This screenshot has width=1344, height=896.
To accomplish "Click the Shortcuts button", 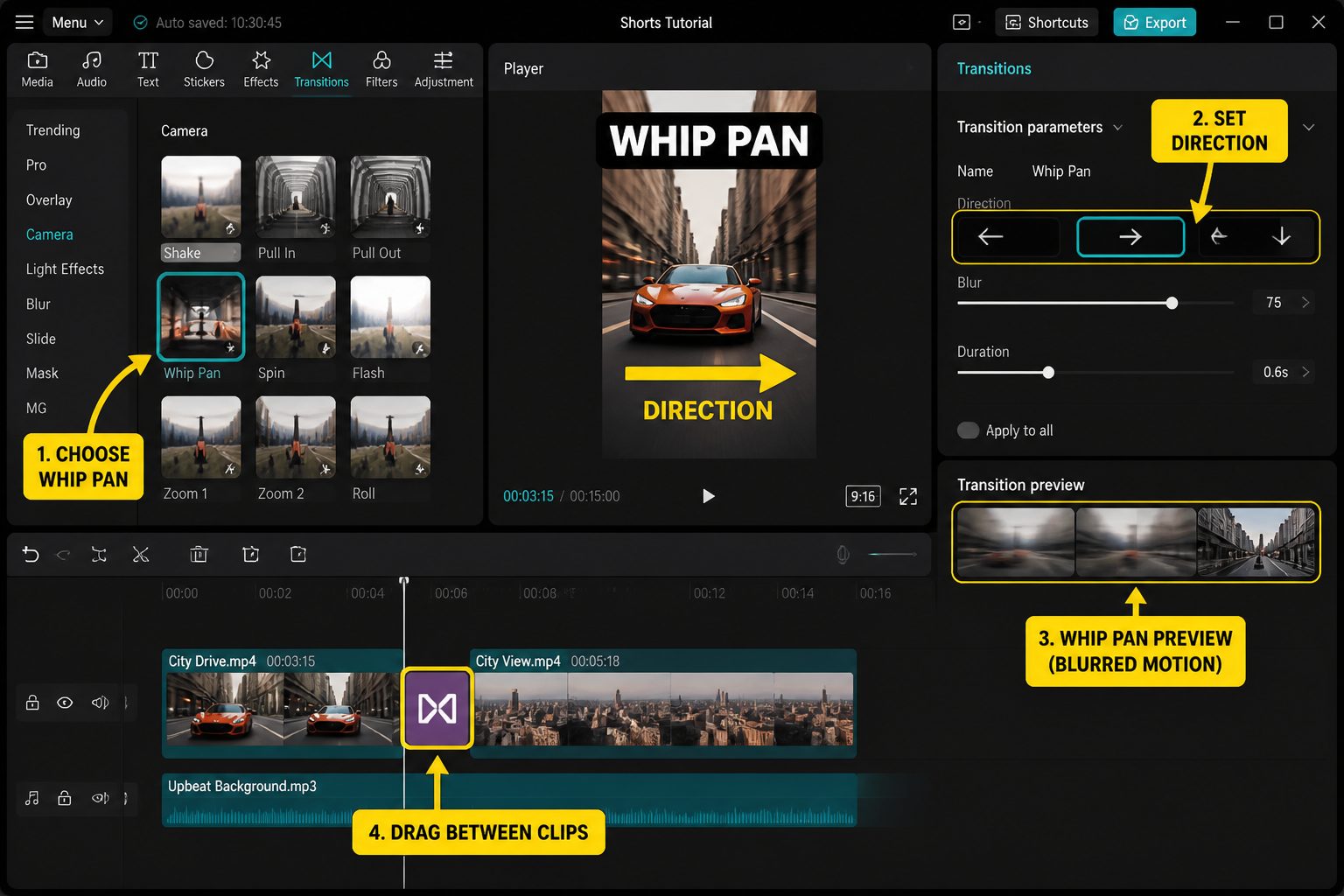I will click(1047, 22).
